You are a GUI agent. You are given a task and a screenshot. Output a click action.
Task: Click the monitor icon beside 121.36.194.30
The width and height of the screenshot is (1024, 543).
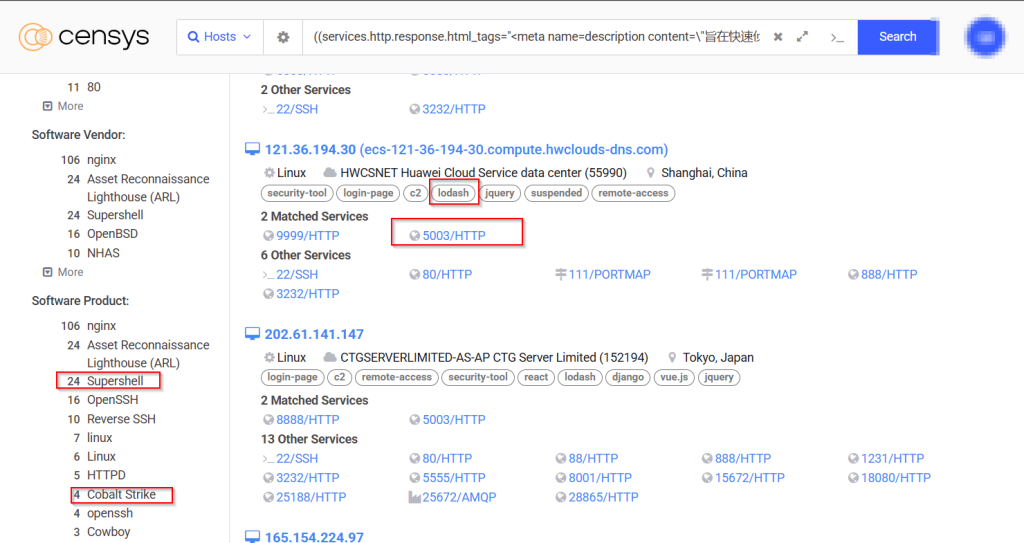252,149
